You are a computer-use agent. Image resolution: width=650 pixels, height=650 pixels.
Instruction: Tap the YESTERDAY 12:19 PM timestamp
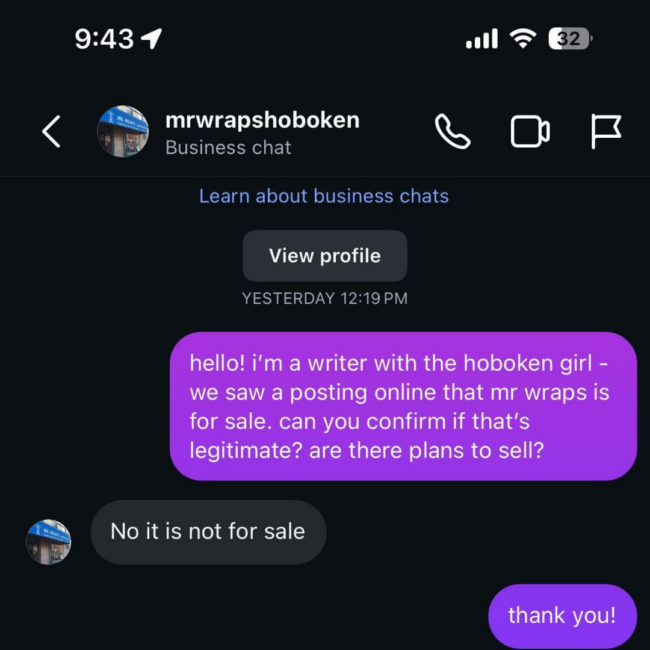point(325,298)
